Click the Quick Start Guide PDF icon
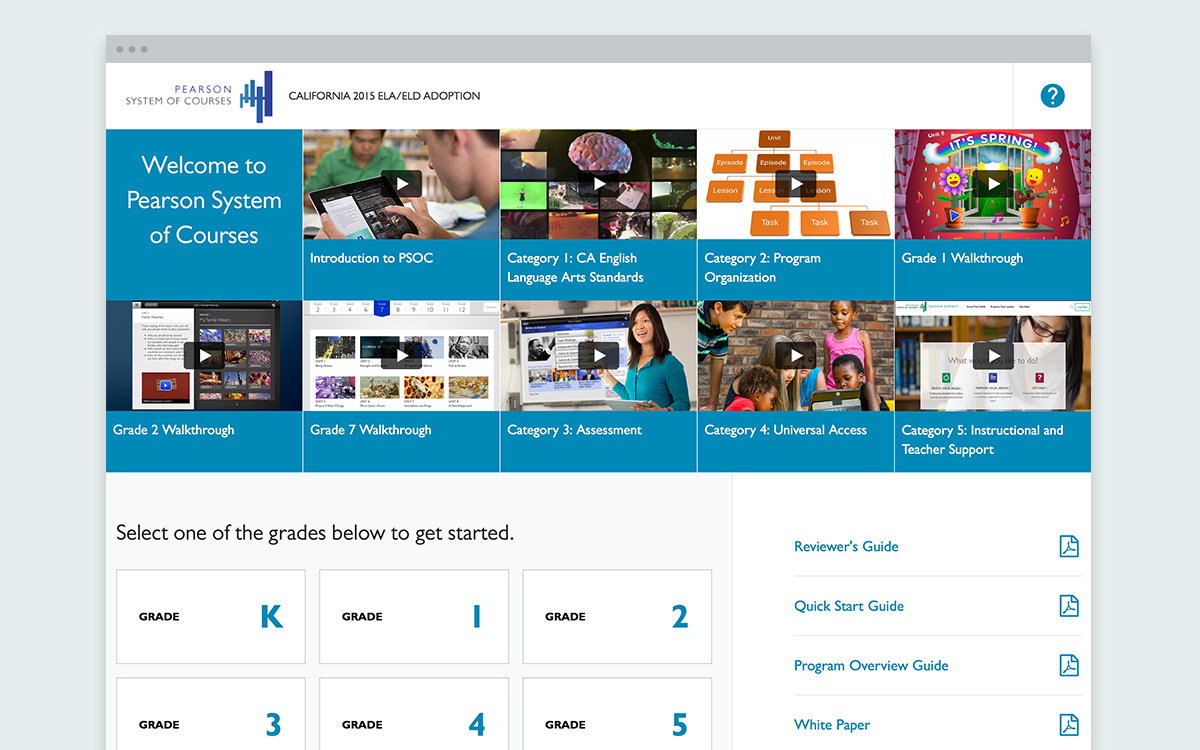Image resolution: width=1200 pixels, height=750 pixels. tap(1069, 606)
